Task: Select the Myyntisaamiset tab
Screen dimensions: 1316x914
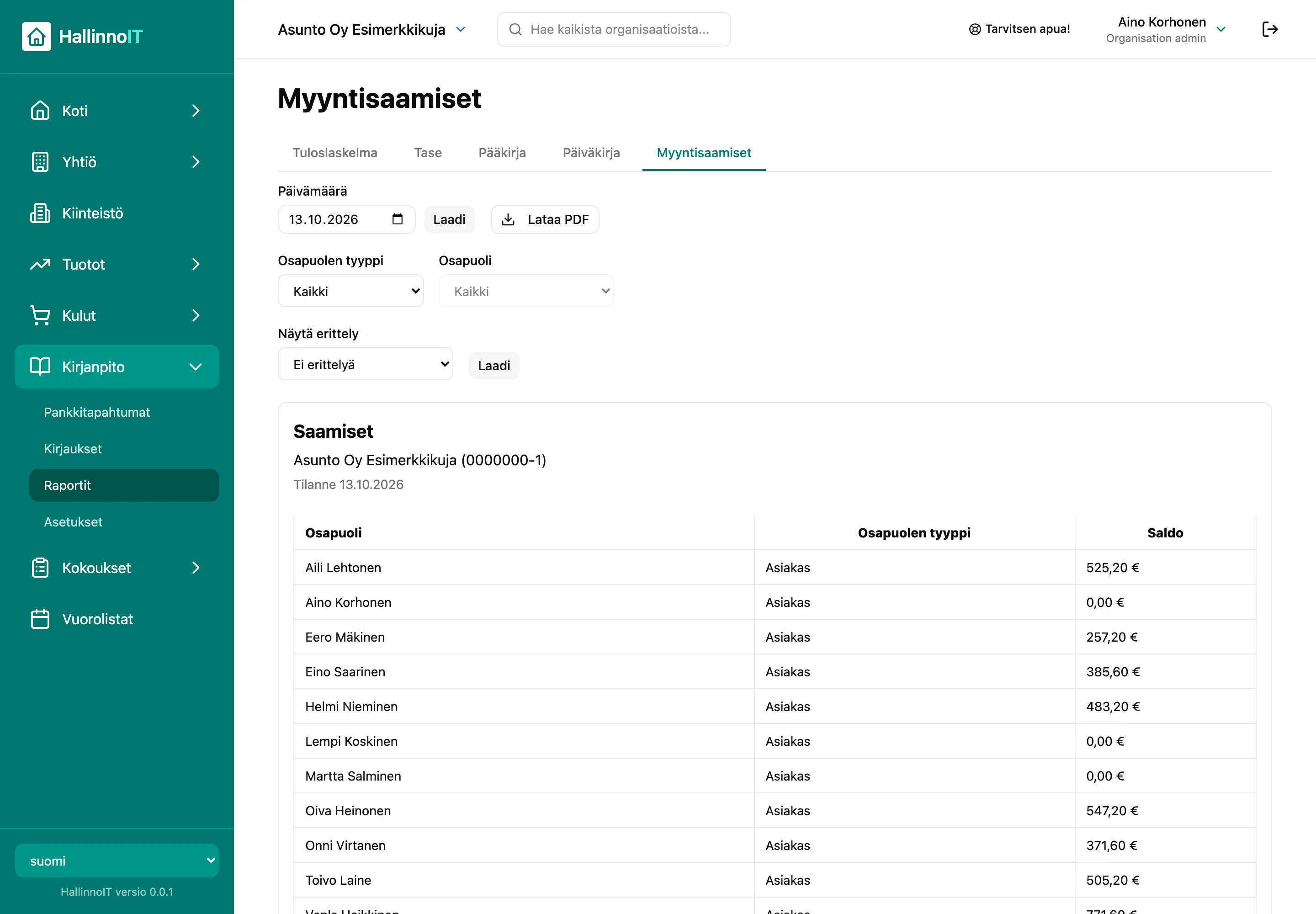Action: pyautogui.click(x=704, y=153)
